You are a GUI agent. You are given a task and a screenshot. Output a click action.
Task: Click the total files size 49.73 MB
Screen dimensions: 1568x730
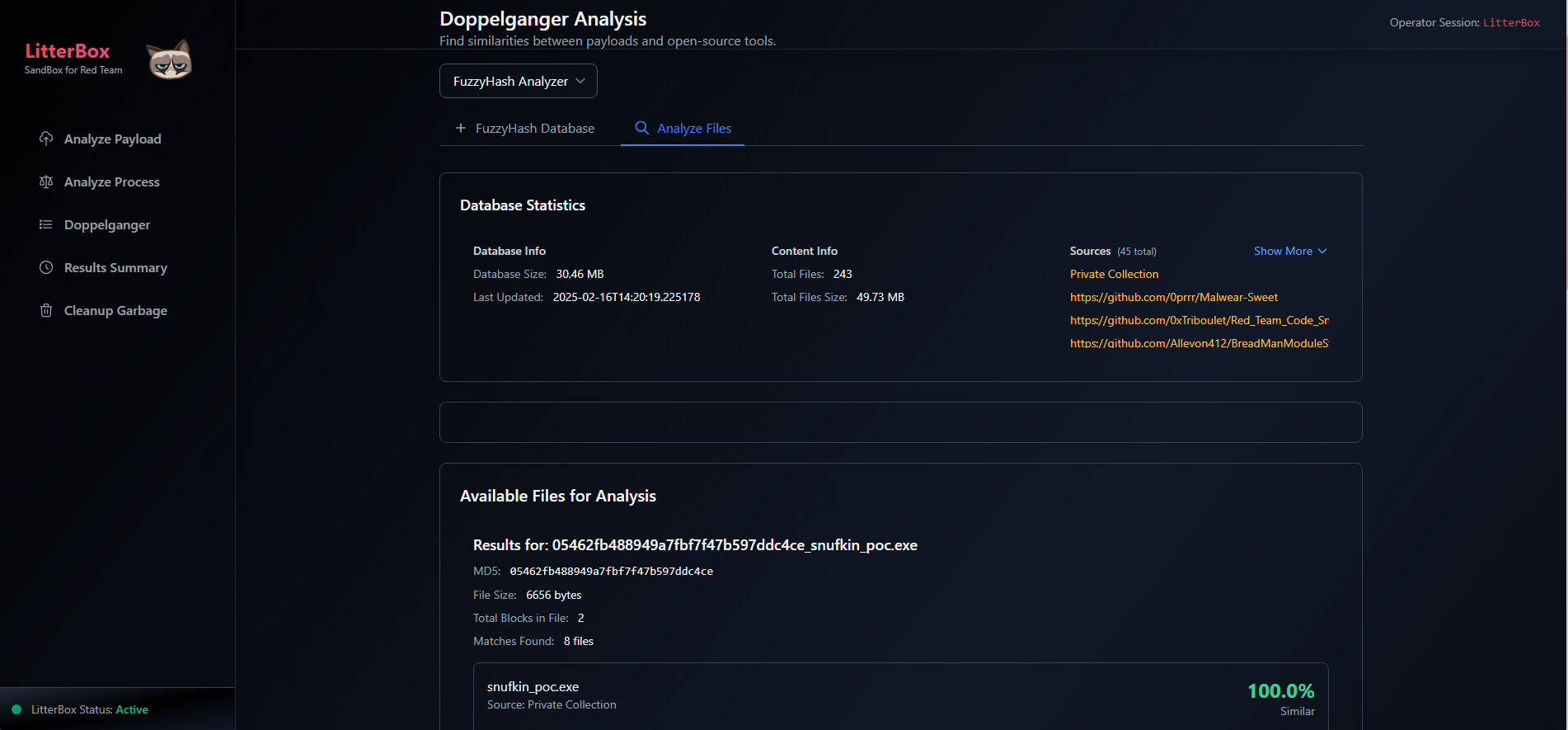pyautogui.click(x=880, y=297)
